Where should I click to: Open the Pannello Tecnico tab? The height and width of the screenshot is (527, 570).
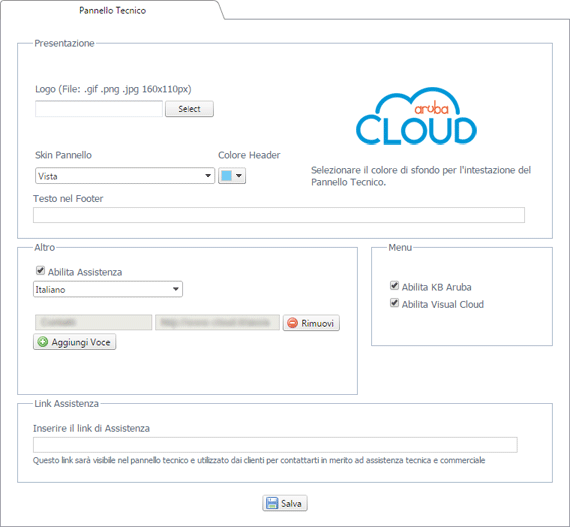112,10
